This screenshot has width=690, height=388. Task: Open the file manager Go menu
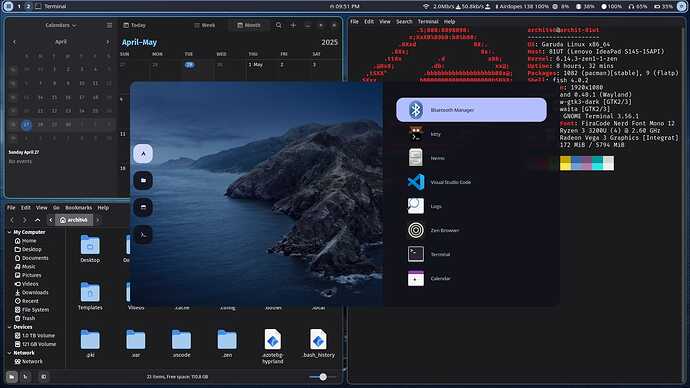point(56,208)
